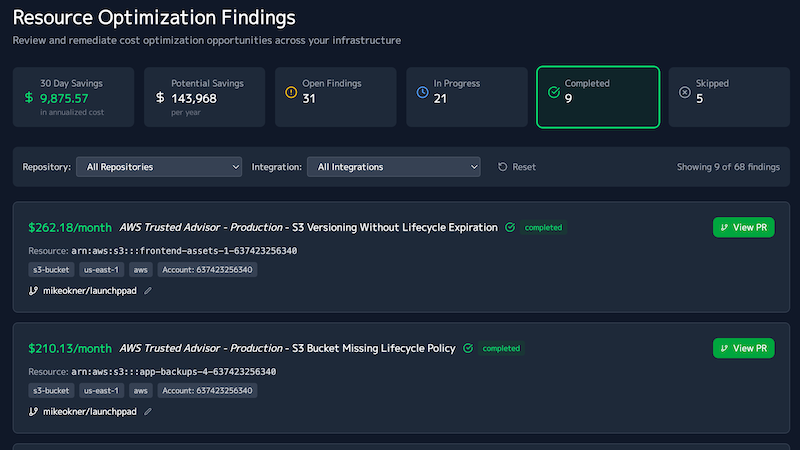View PR for S3 Versioning finding
Image resolution: width=800 pixels, height=450 pixels.
(x=744, y=228)
